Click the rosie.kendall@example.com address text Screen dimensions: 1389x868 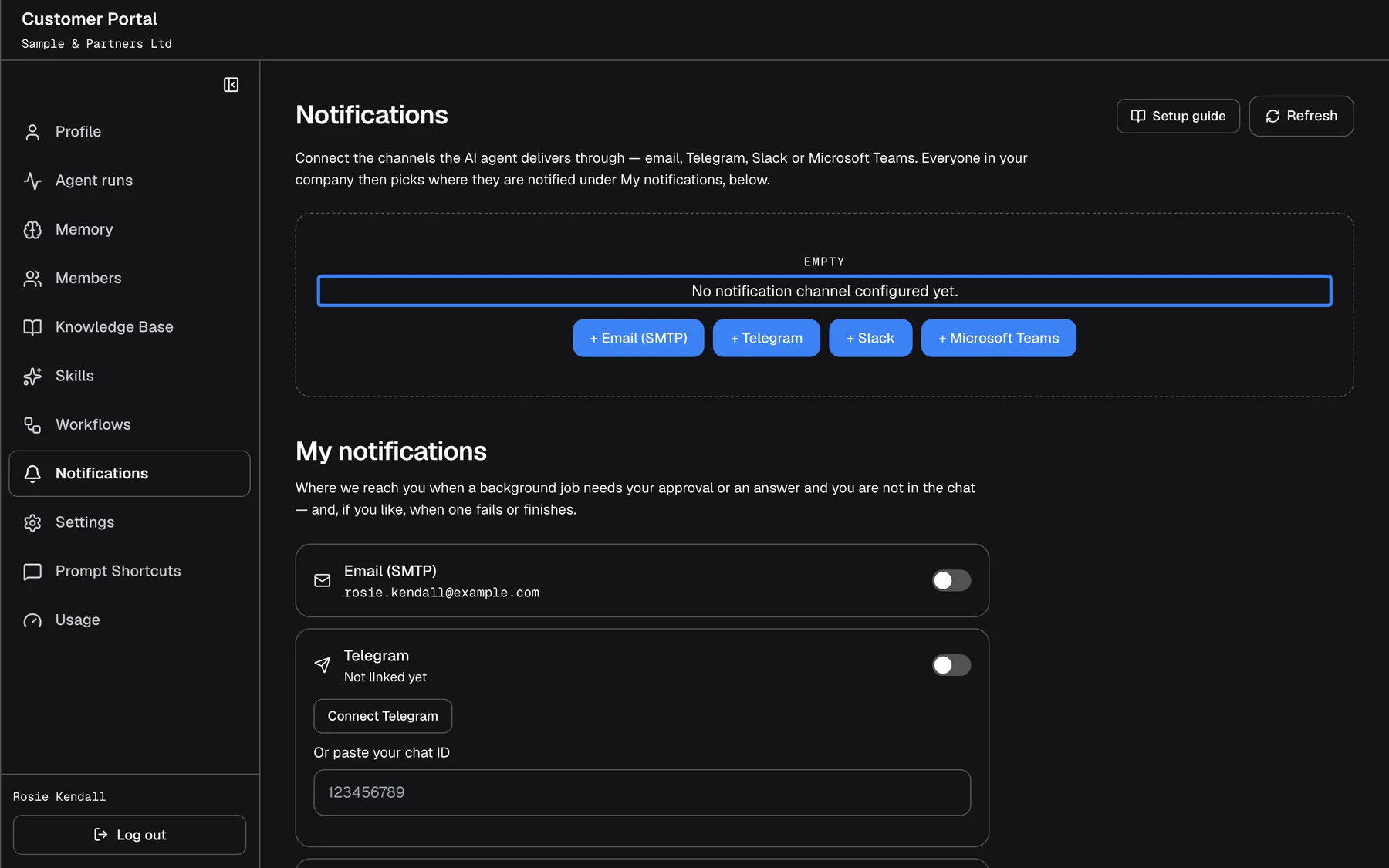click(x=441, y=593)
